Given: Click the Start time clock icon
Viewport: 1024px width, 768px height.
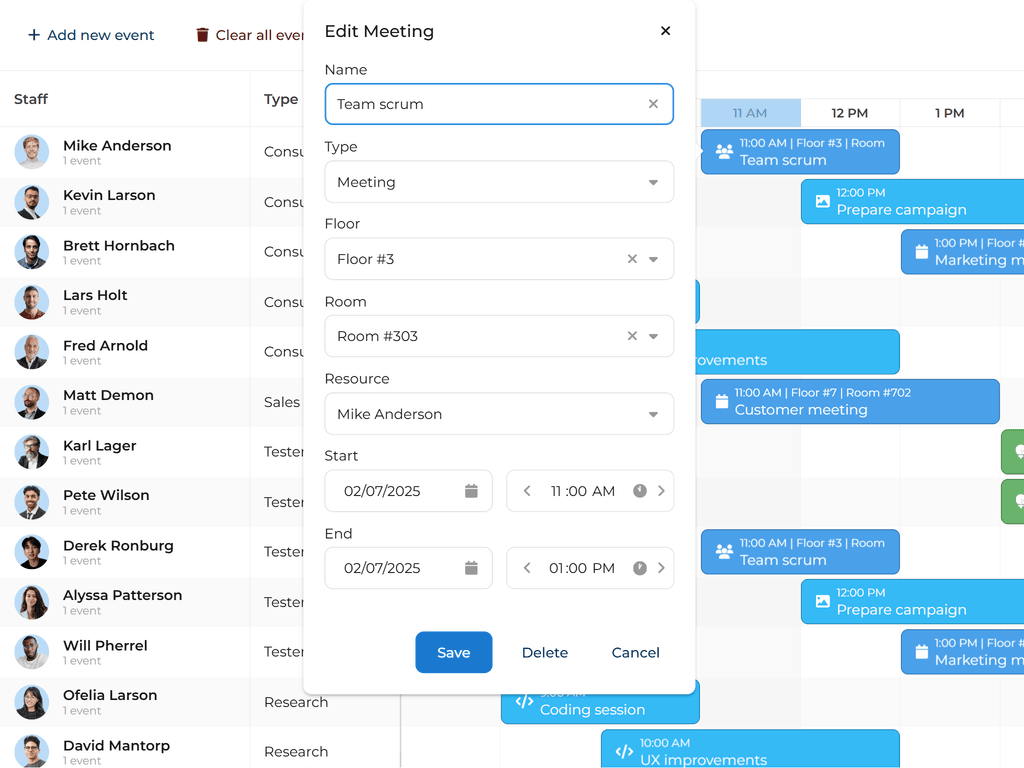Looking at the screenshot, I should (x=640, y=491).
